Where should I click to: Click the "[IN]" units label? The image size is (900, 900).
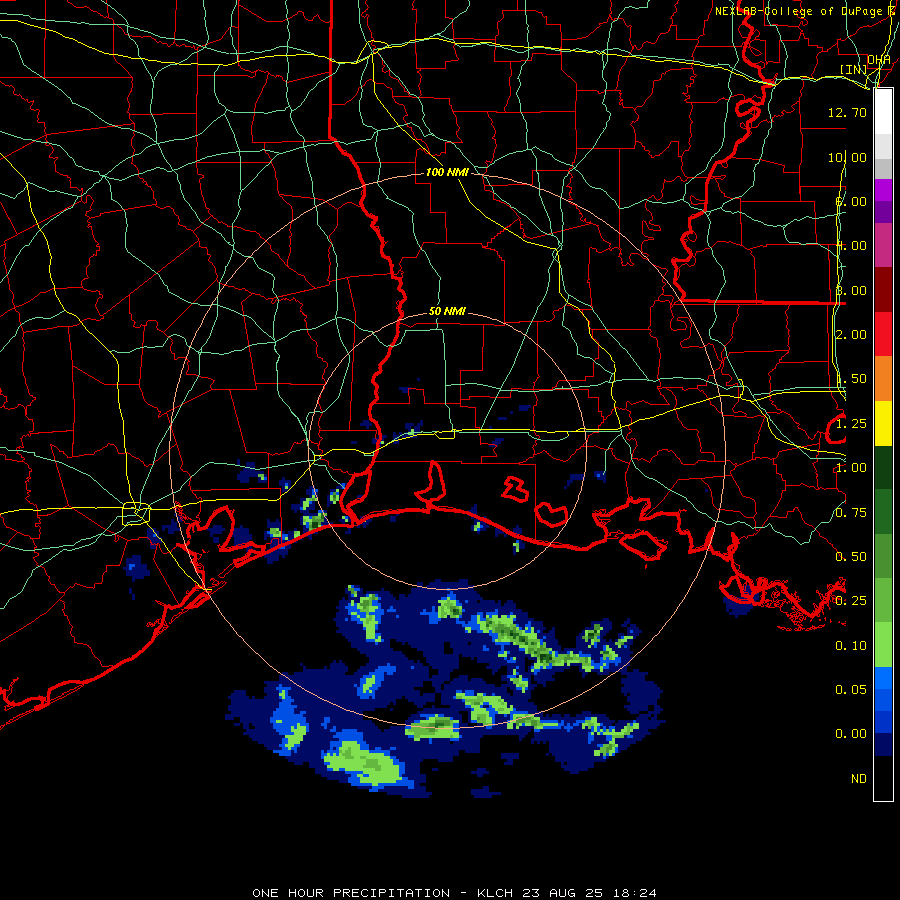tap(853, 69)
